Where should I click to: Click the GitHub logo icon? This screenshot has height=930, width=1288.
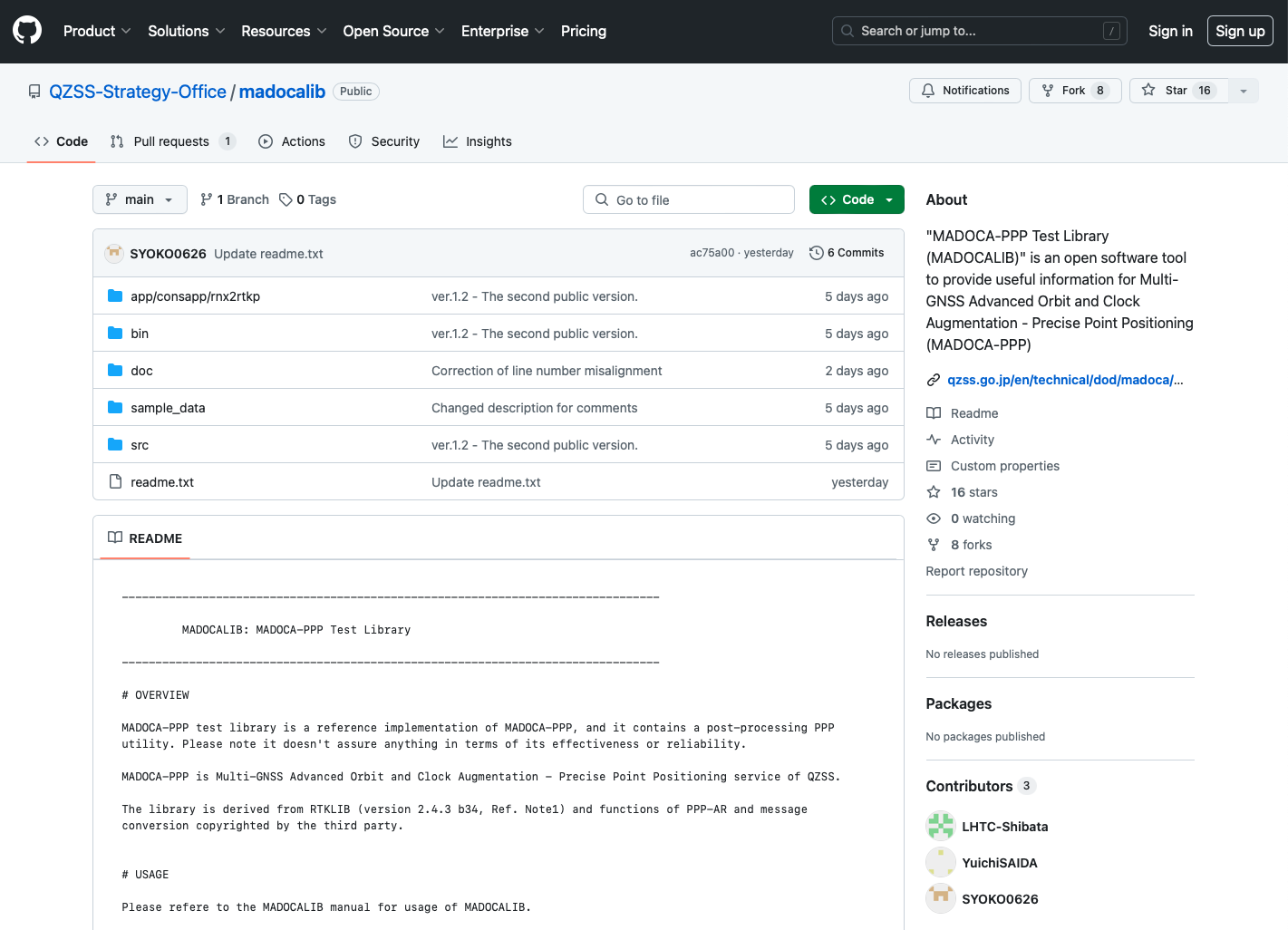pos(27,31)
